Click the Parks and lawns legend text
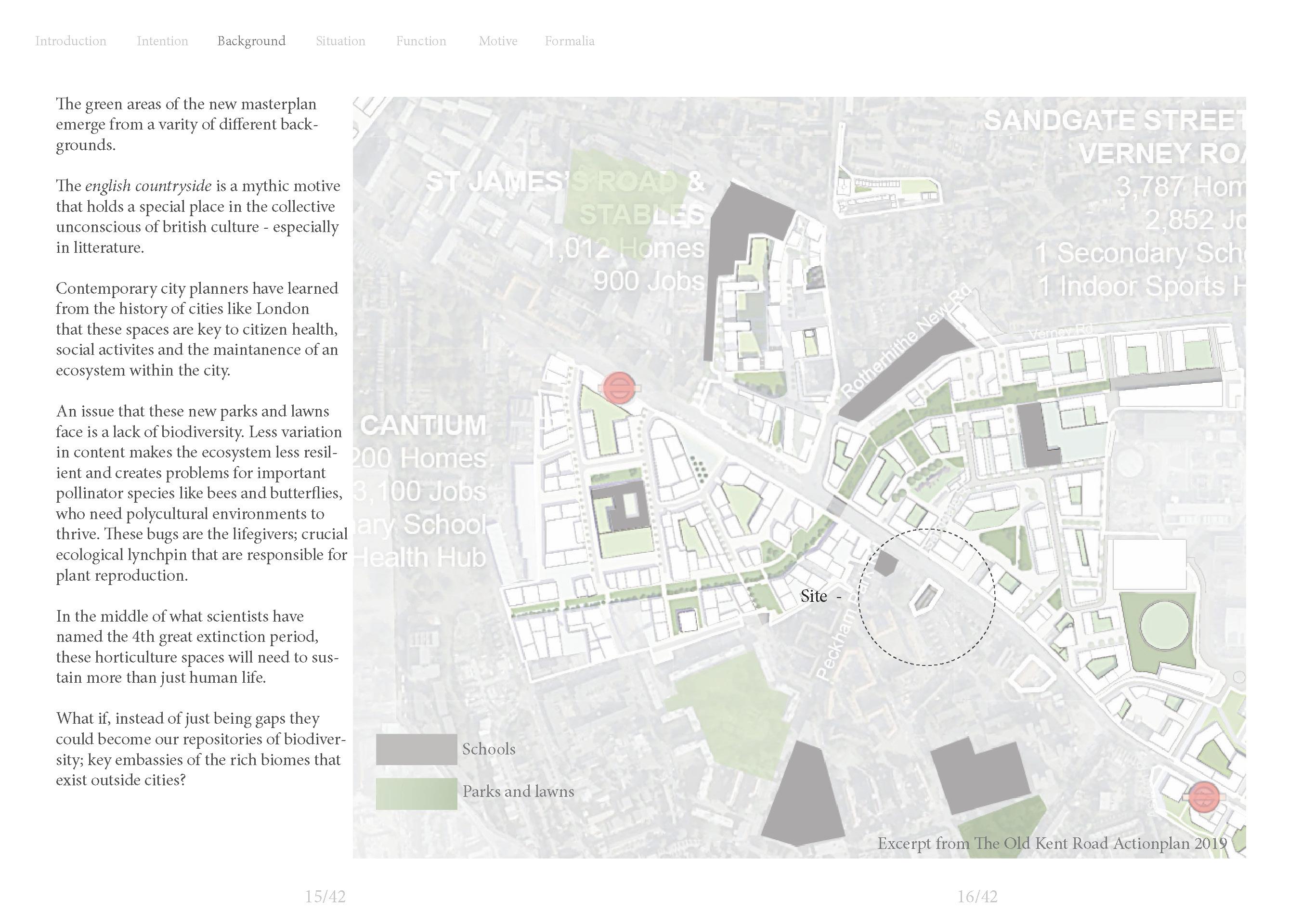Screen dimensions: 1302x924 [x=518, y=792]
